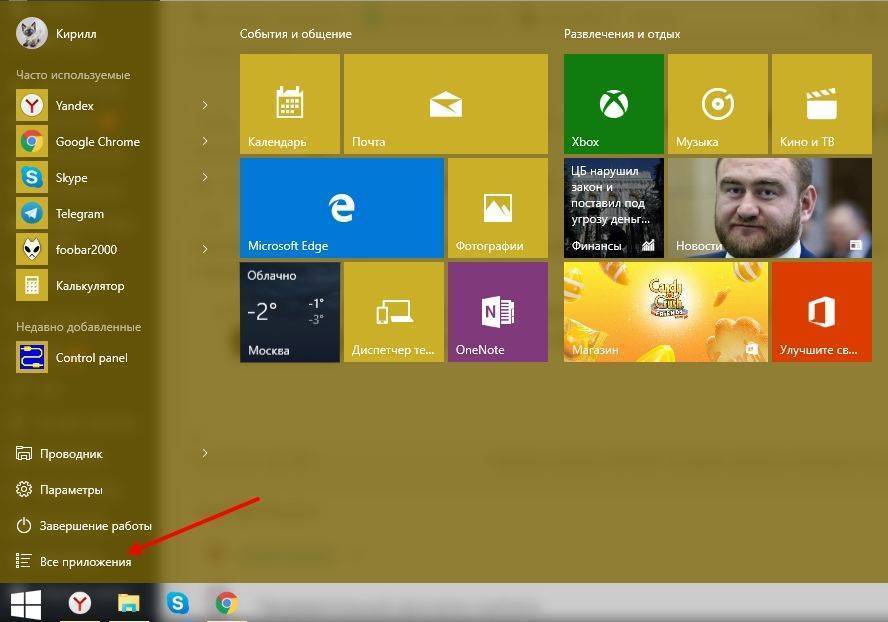Open the OneNote tile

point(497,312)
